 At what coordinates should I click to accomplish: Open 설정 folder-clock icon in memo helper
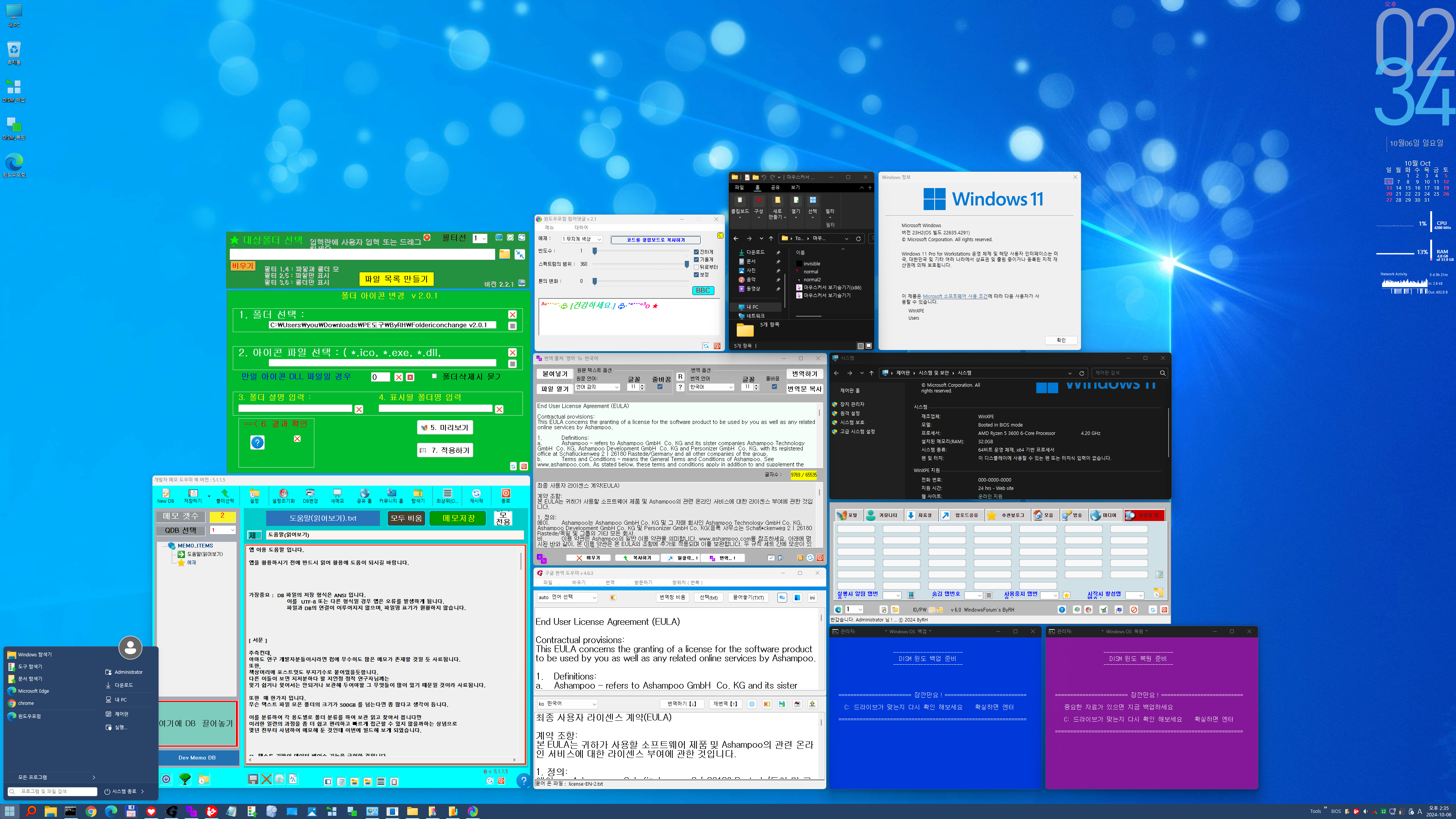[x=254, y=495]
